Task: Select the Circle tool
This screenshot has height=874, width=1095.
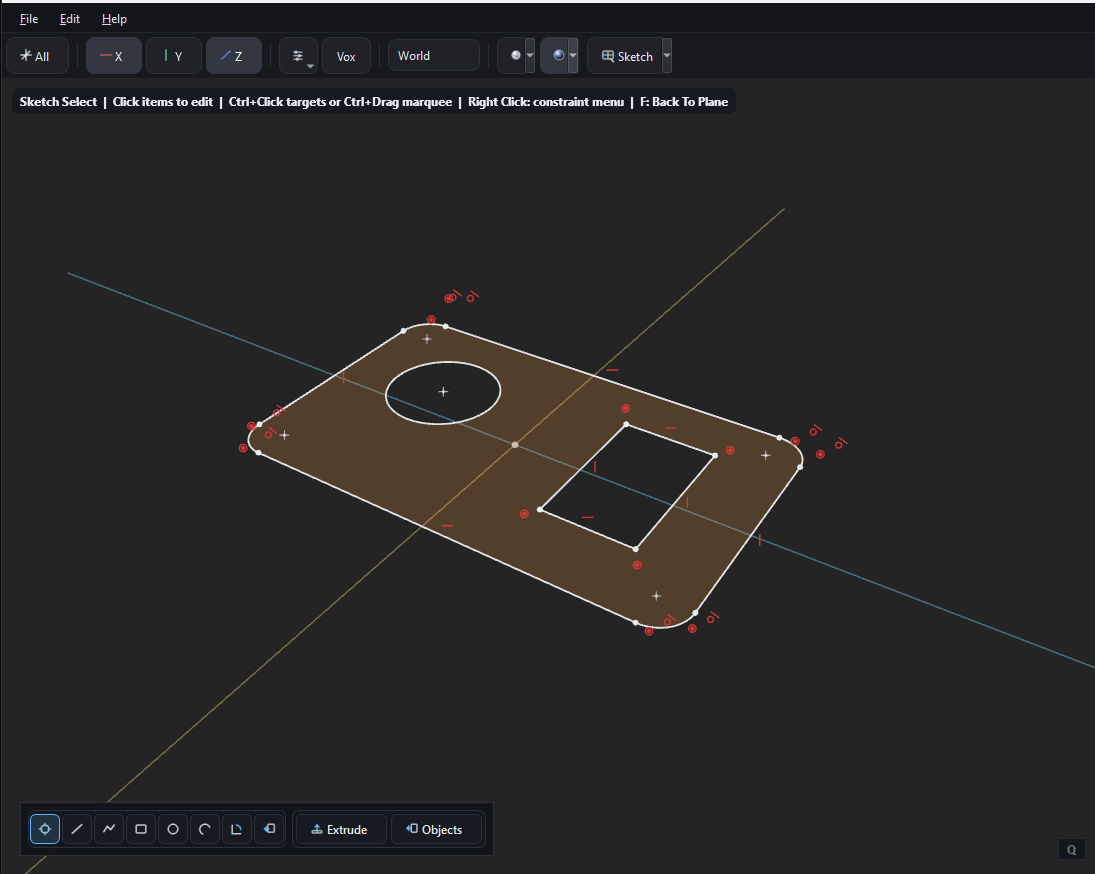Action: point(172,829)
